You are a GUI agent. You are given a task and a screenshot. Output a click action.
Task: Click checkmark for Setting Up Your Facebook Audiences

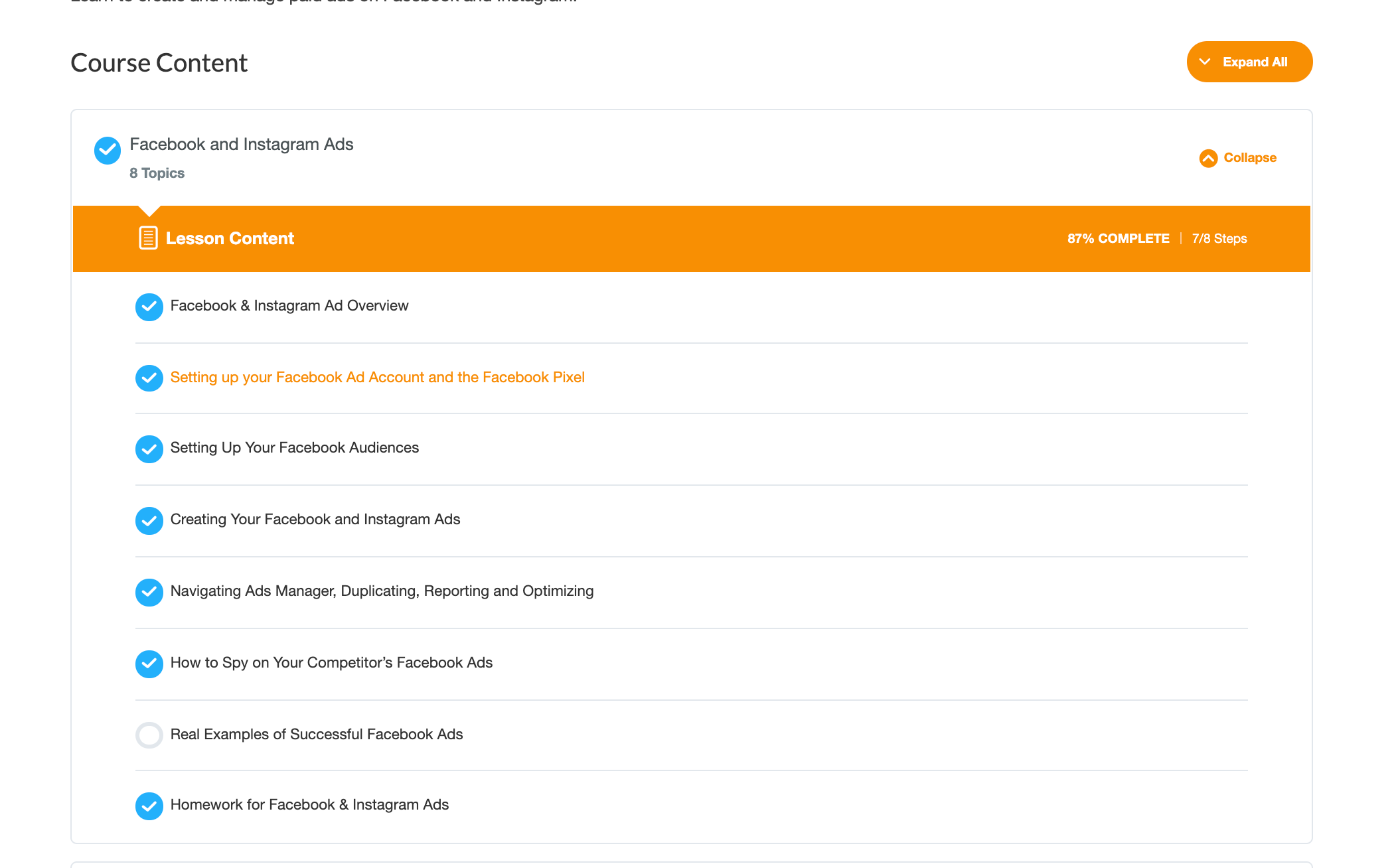tap(149, 449)
